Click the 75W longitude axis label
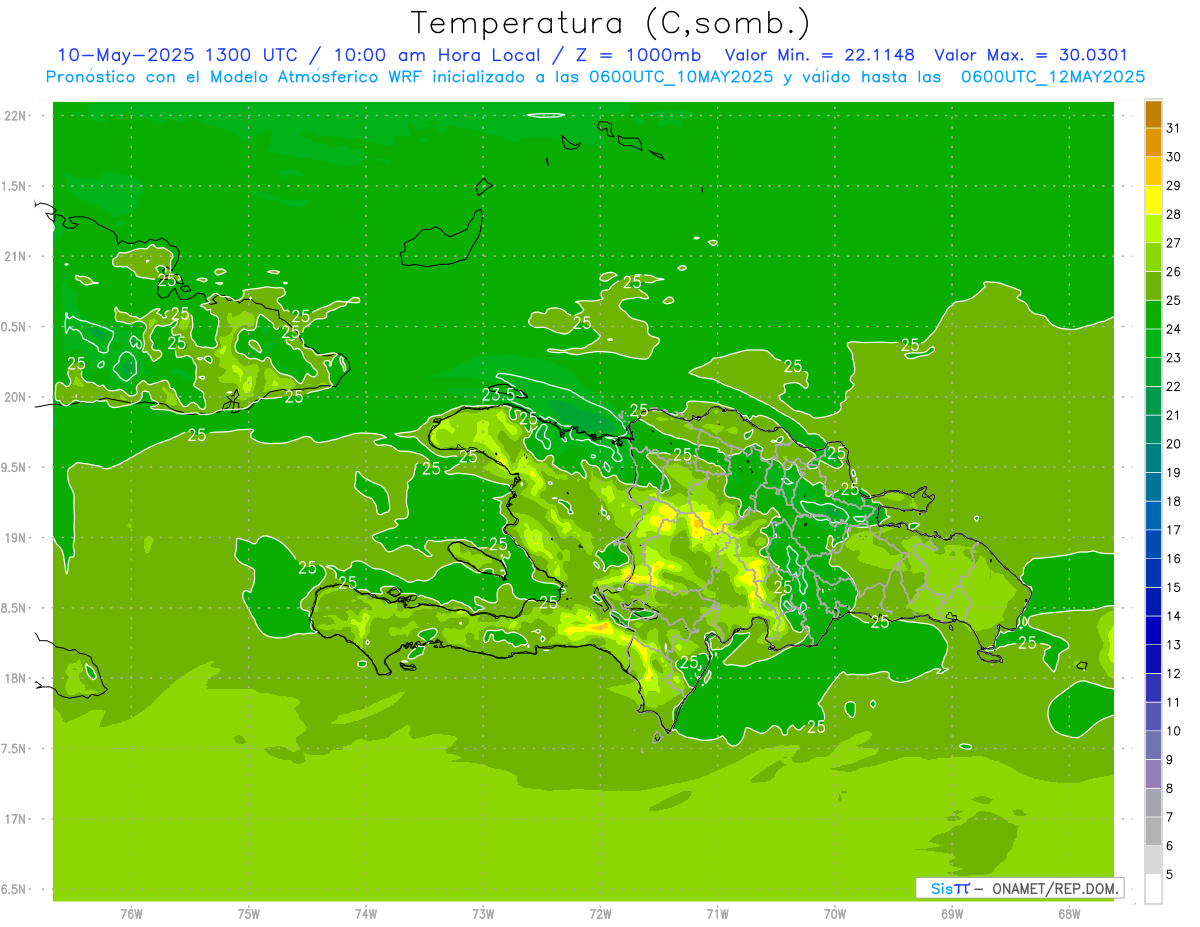 click(248, 914)
